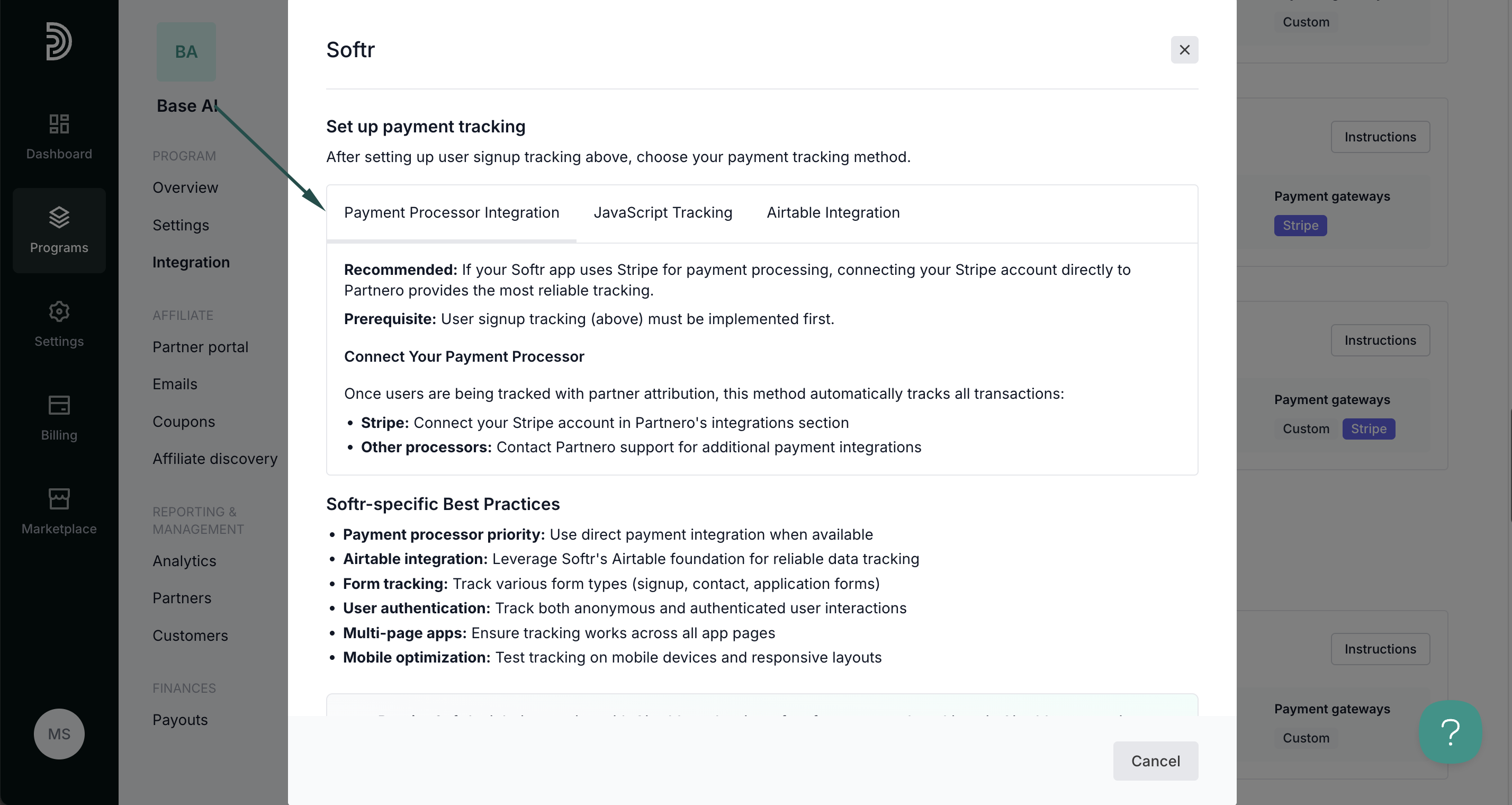Click the Cancel button
Screen dimensions: 1512x805
pyautogui.click(x=1155, y=761)
